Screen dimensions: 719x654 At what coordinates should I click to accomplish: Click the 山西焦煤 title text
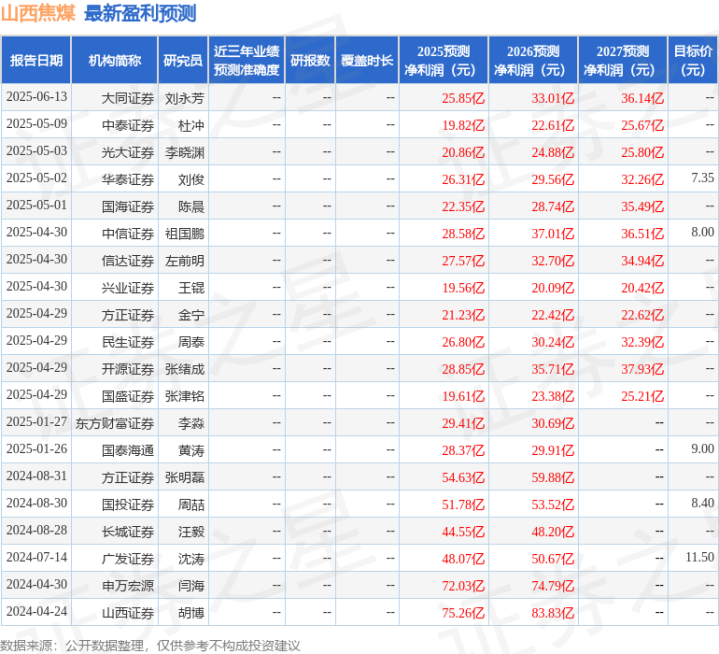click(x=38, y=13)
